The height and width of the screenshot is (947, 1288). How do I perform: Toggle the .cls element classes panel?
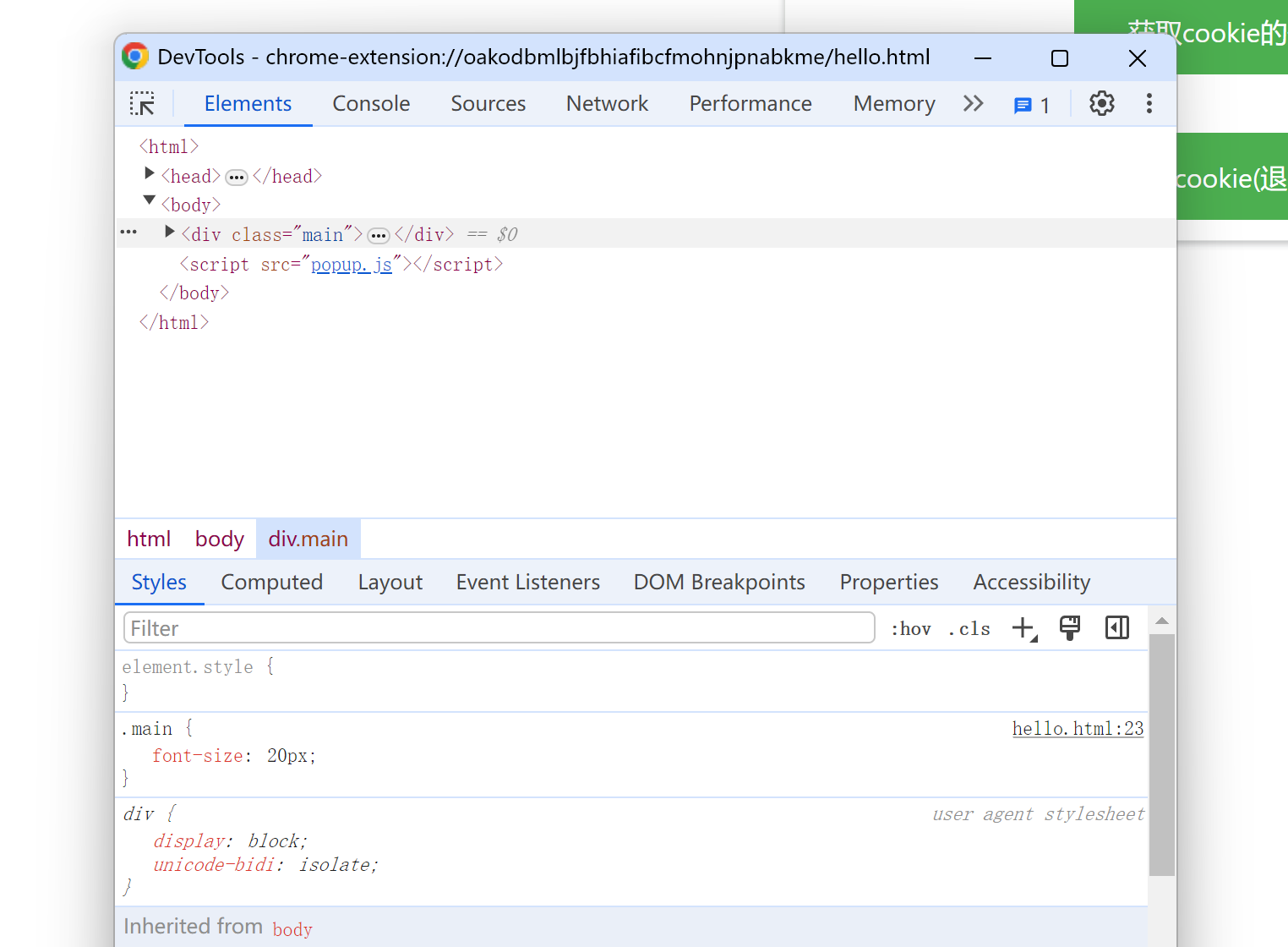969,629
